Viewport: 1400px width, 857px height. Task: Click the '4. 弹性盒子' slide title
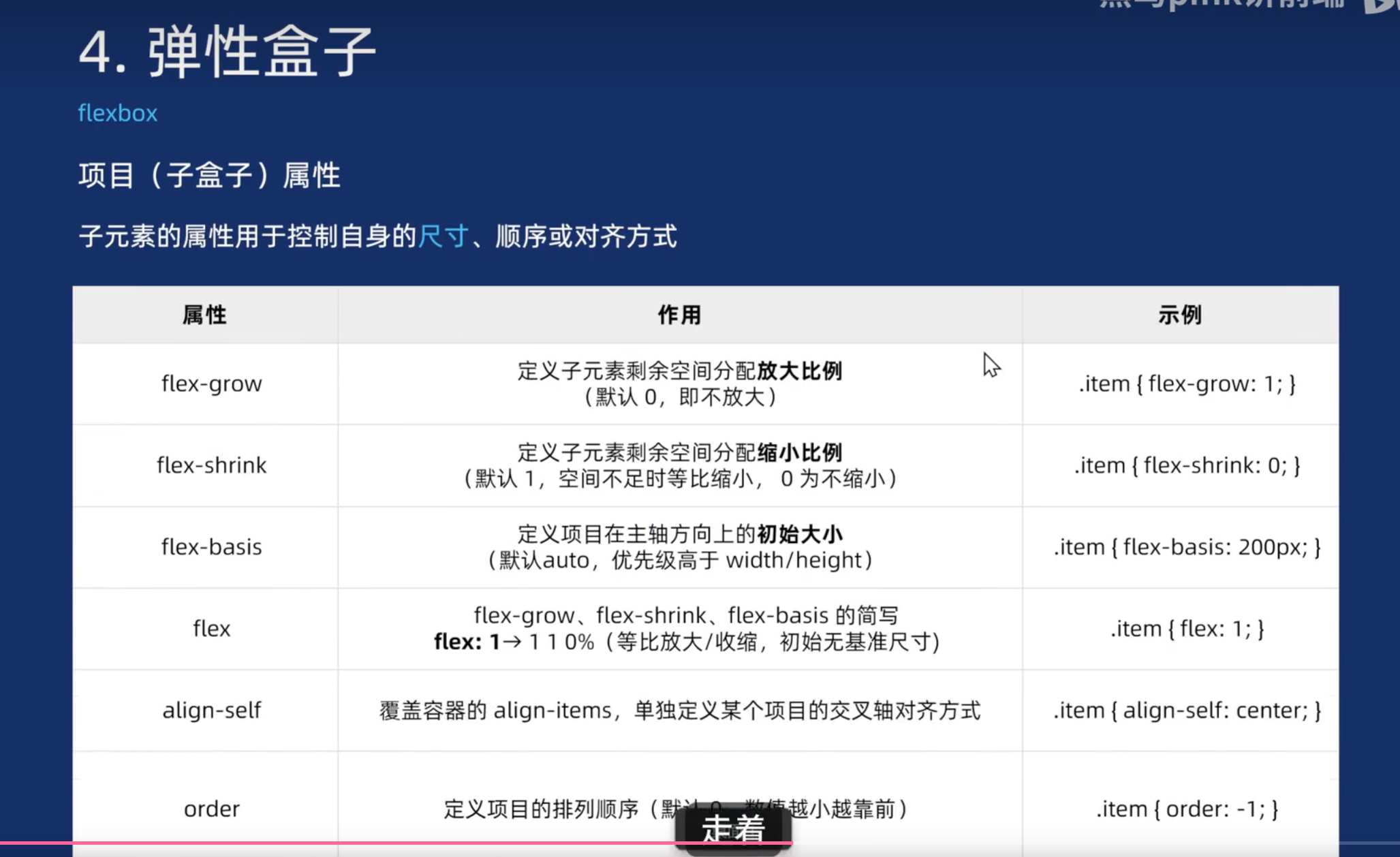click(227, 52)
